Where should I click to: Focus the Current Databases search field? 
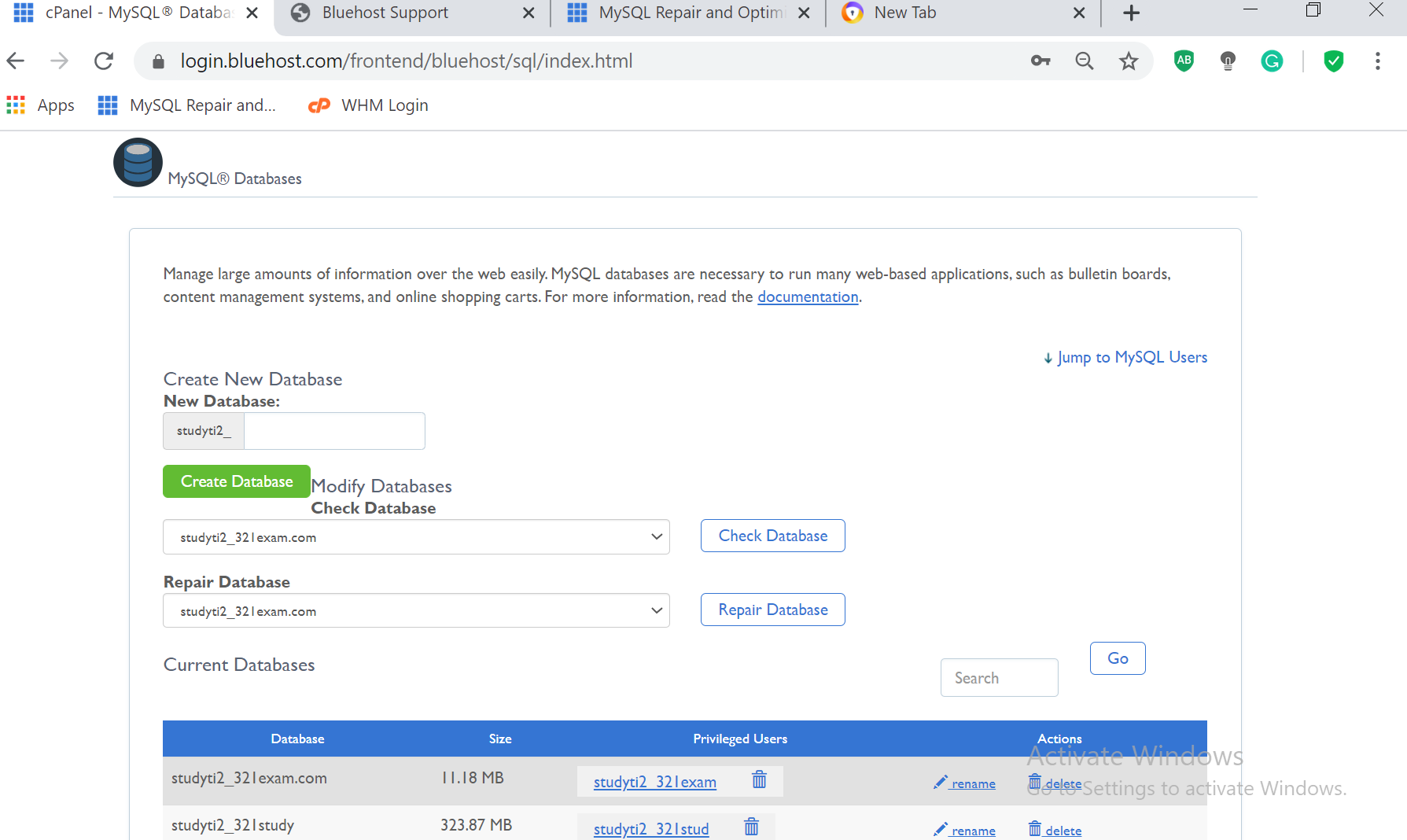tap(999, 678)
